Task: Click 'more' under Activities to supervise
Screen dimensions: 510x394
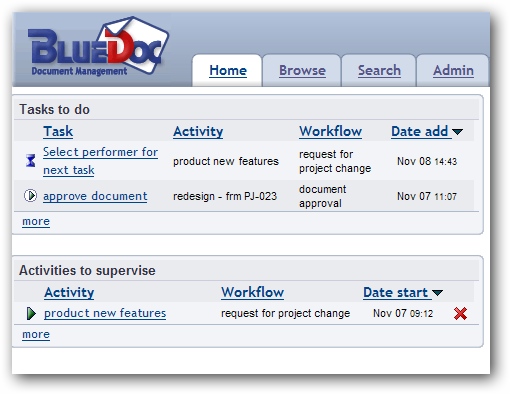Action: [x=36, y=334]
